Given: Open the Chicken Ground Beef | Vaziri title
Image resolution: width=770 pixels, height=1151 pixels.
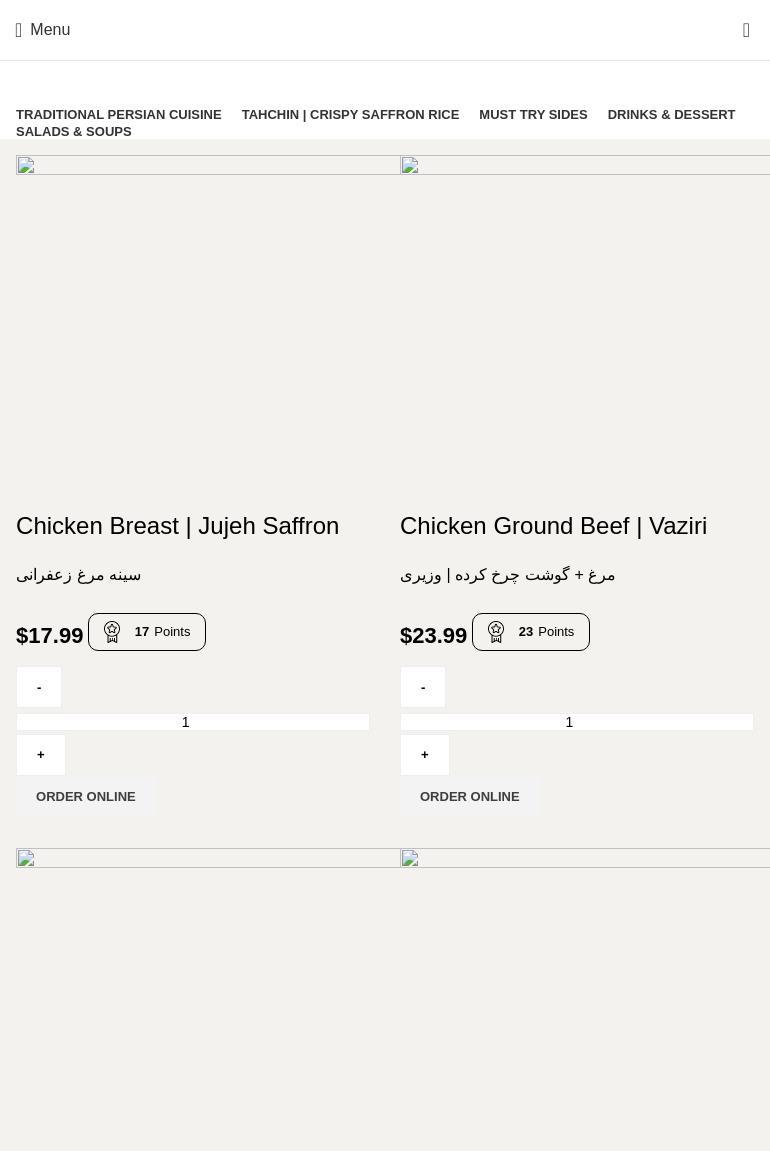Looking at the screenshot, I should [x=553, y=526].
